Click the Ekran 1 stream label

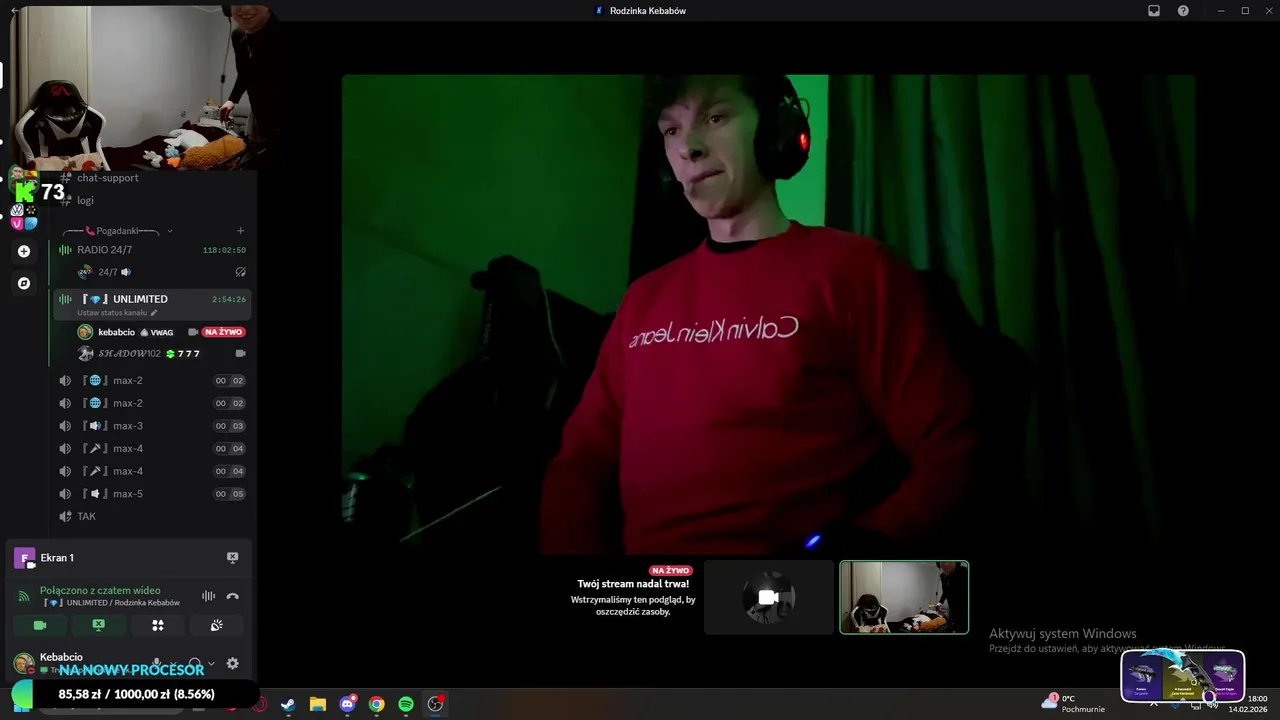click(x=57, y=558)
